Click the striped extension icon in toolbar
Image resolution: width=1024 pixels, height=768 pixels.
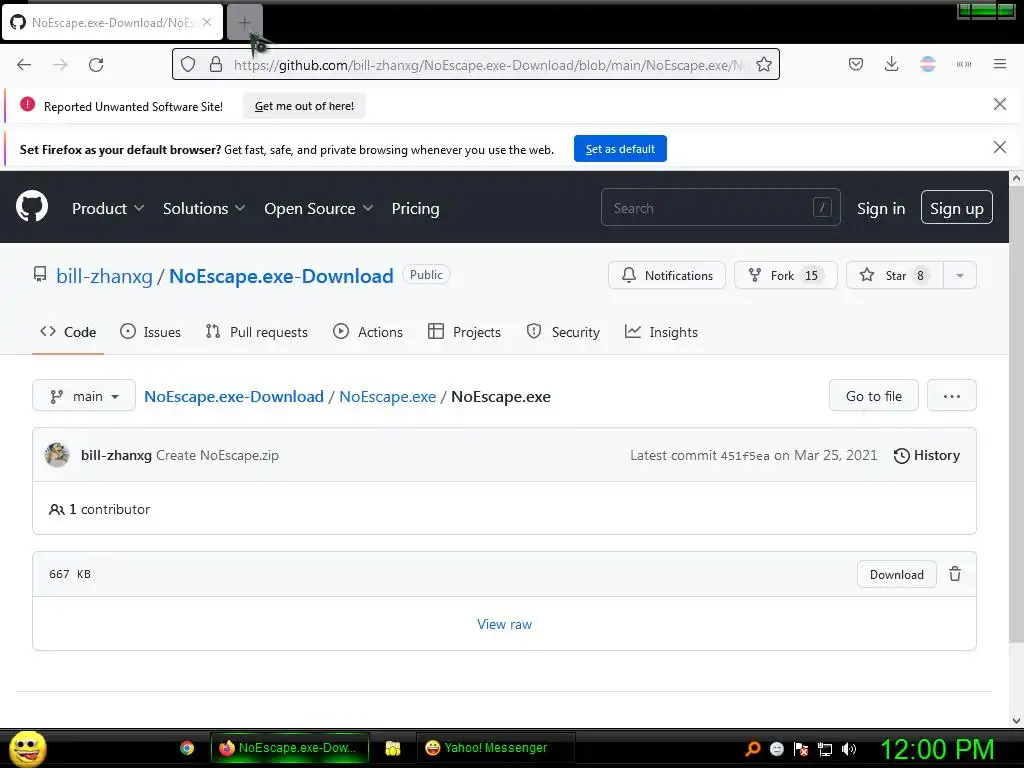(x=927, y=64)
